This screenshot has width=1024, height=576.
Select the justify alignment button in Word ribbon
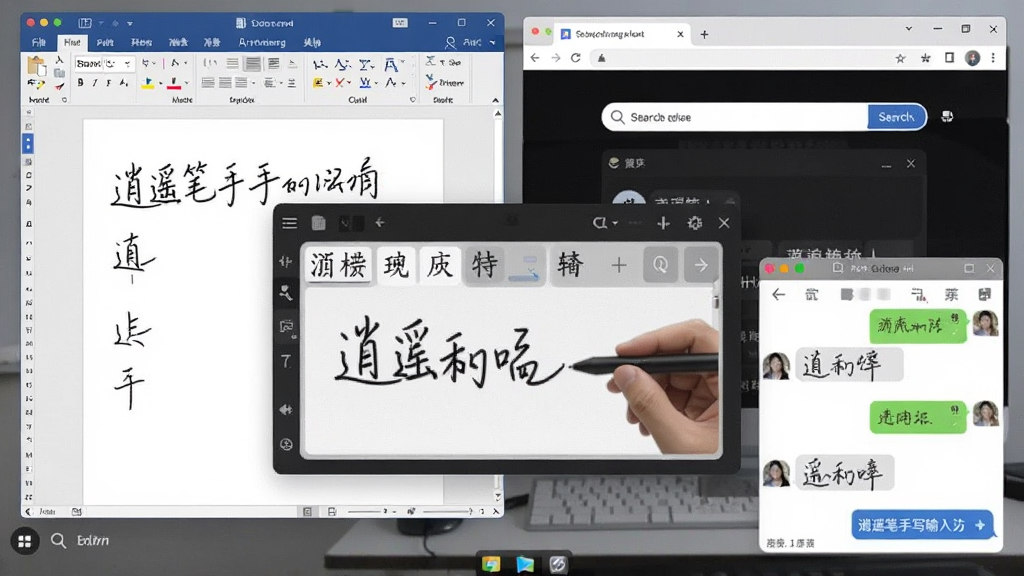(x=253, y=63)
